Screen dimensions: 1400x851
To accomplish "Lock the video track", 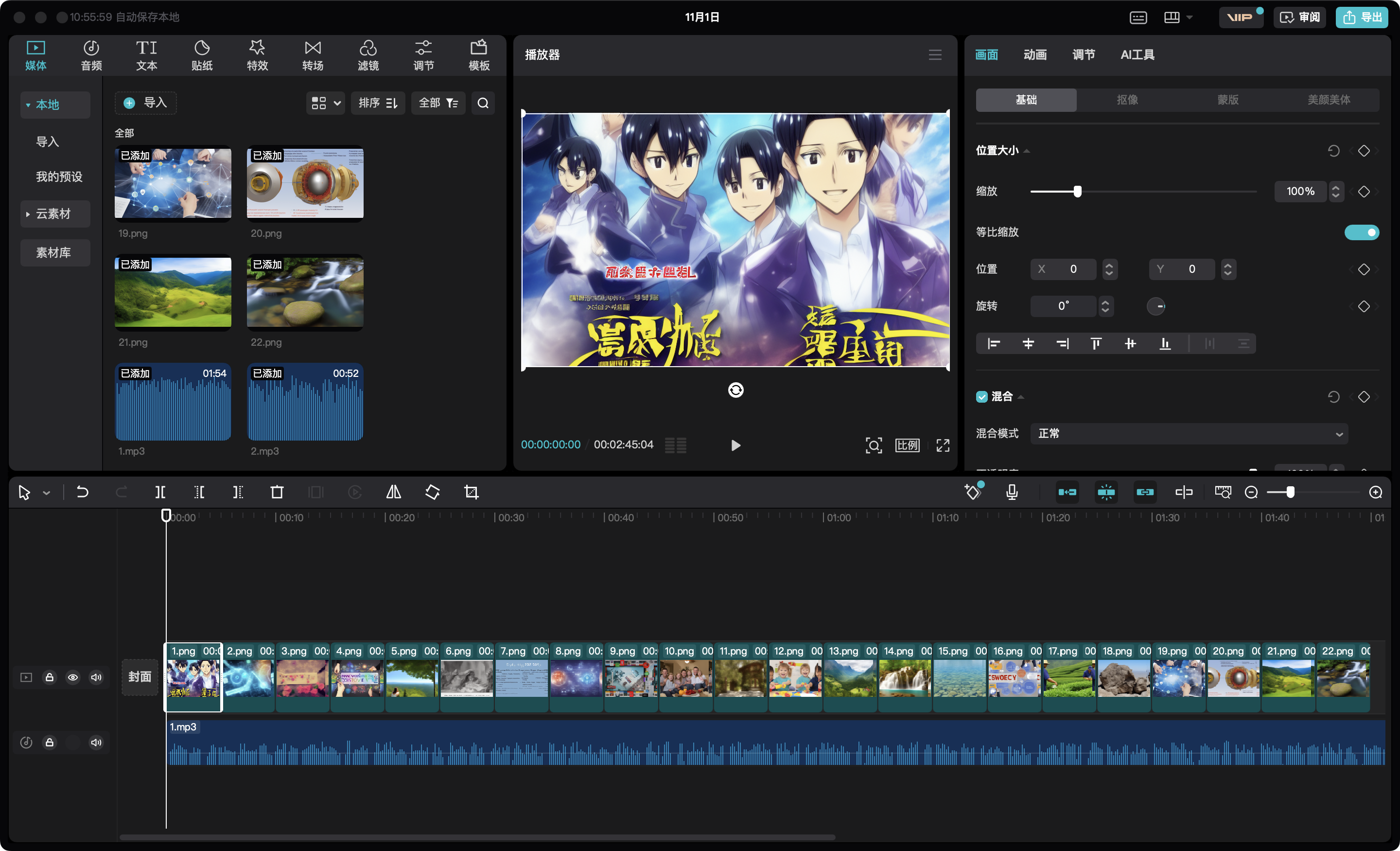I will pos(50,677).
